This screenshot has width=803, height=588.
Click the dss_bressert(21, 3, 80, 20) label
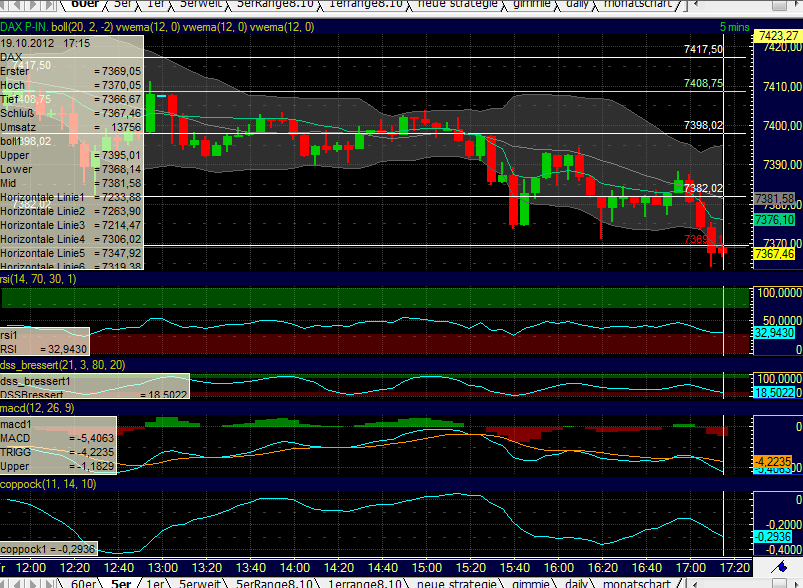[65, 365]
